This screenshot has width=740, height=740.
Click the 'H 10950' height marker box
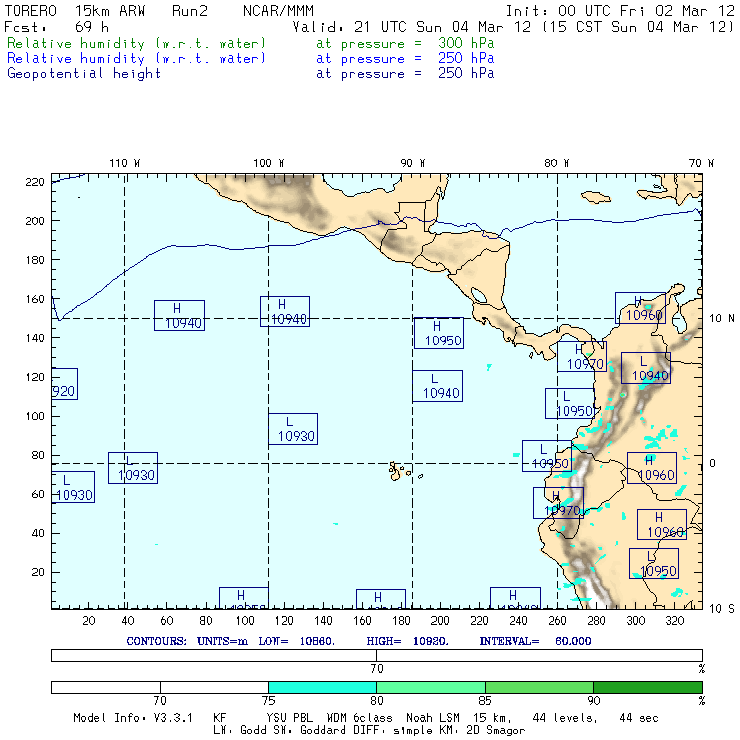point(439,333)
